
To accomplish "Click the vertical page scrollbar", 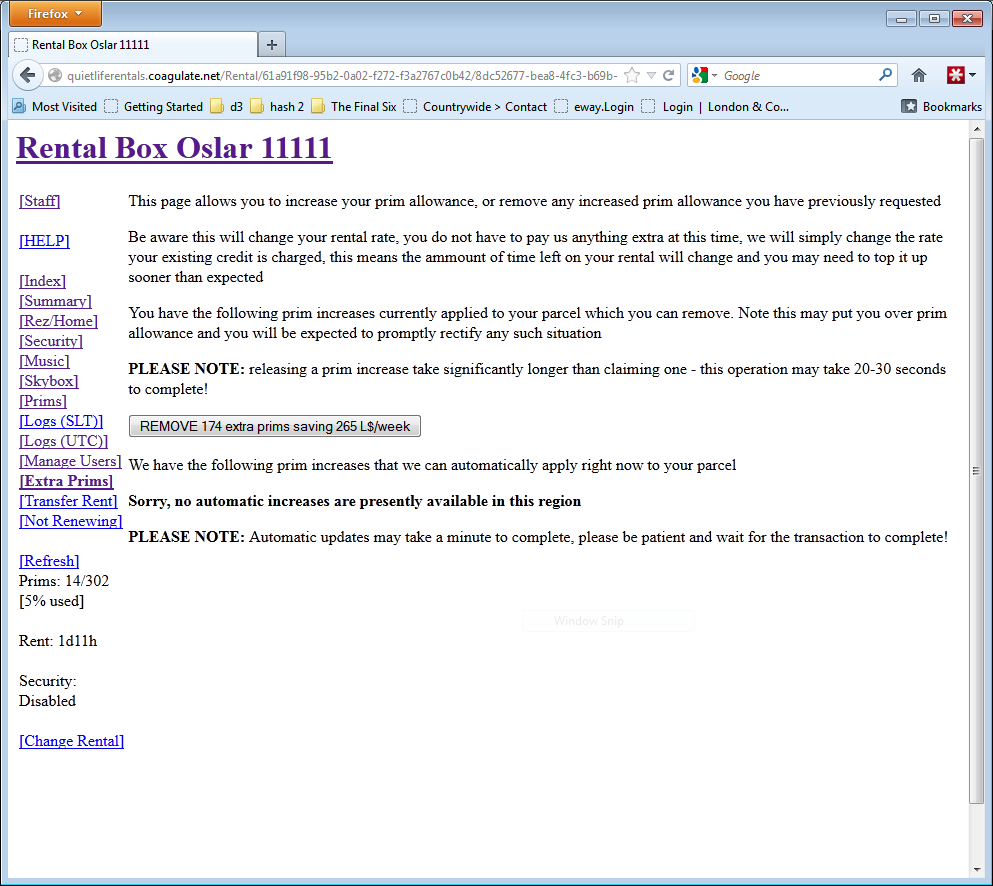I will 976,470.
